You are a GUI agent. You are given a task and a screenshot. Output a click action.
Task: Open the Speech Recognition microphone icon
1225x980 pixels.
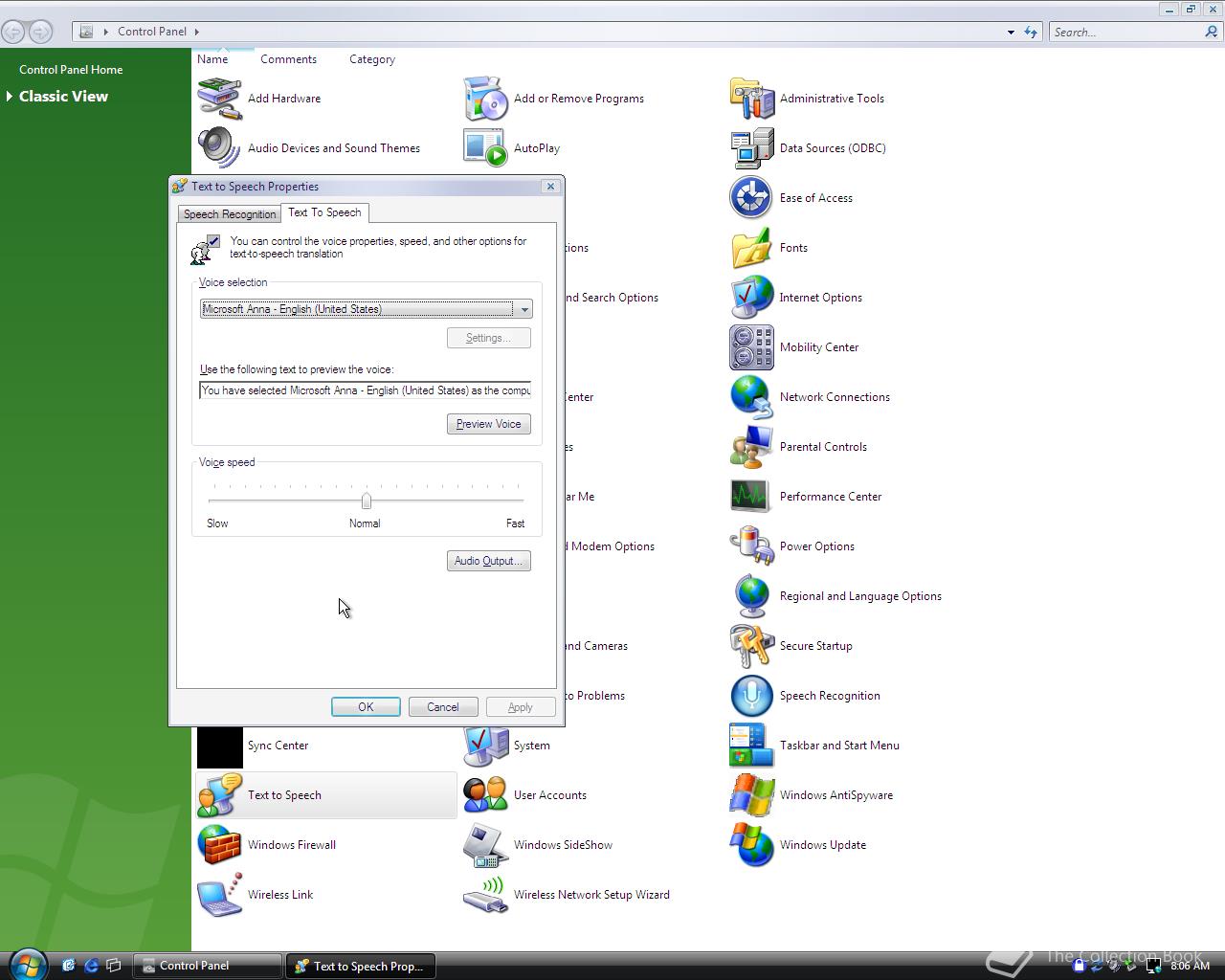751,696
